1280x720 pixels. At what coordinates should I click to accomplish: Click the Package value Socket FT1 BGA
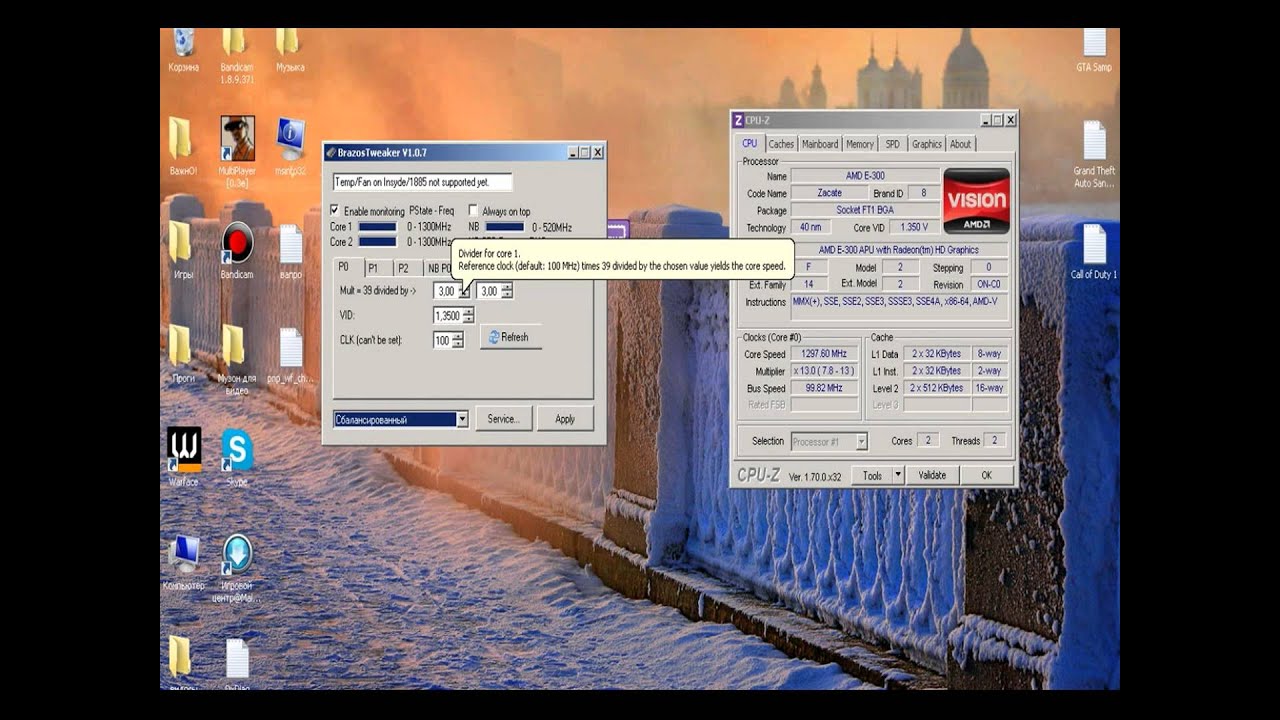point(865,210)
